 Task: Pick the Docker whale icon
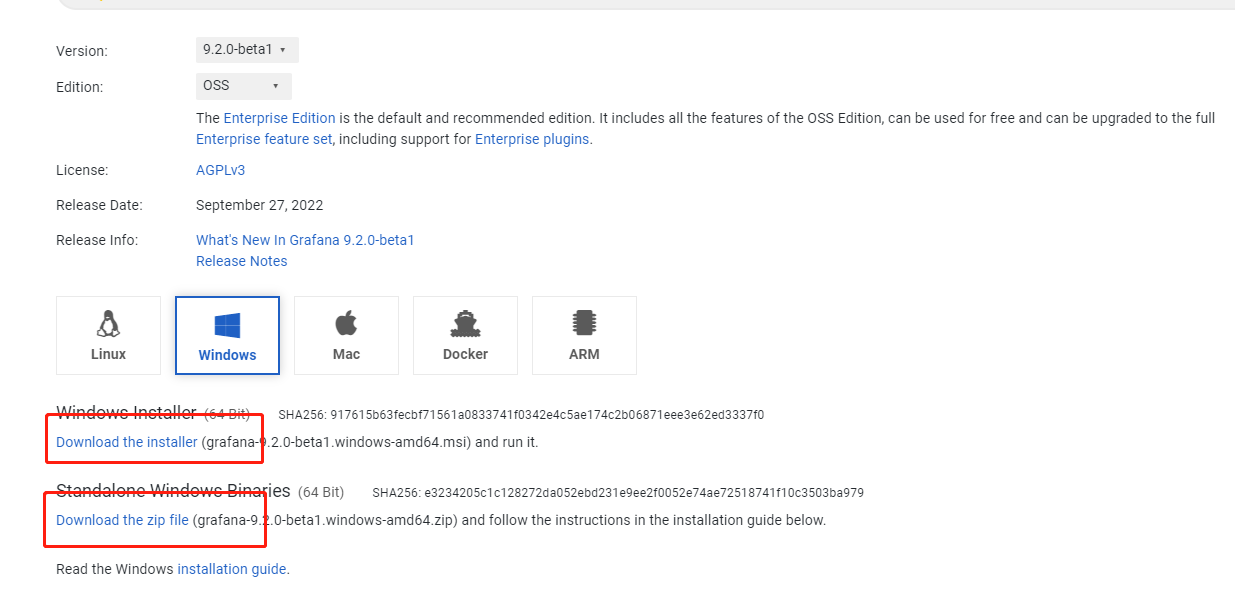465,323
